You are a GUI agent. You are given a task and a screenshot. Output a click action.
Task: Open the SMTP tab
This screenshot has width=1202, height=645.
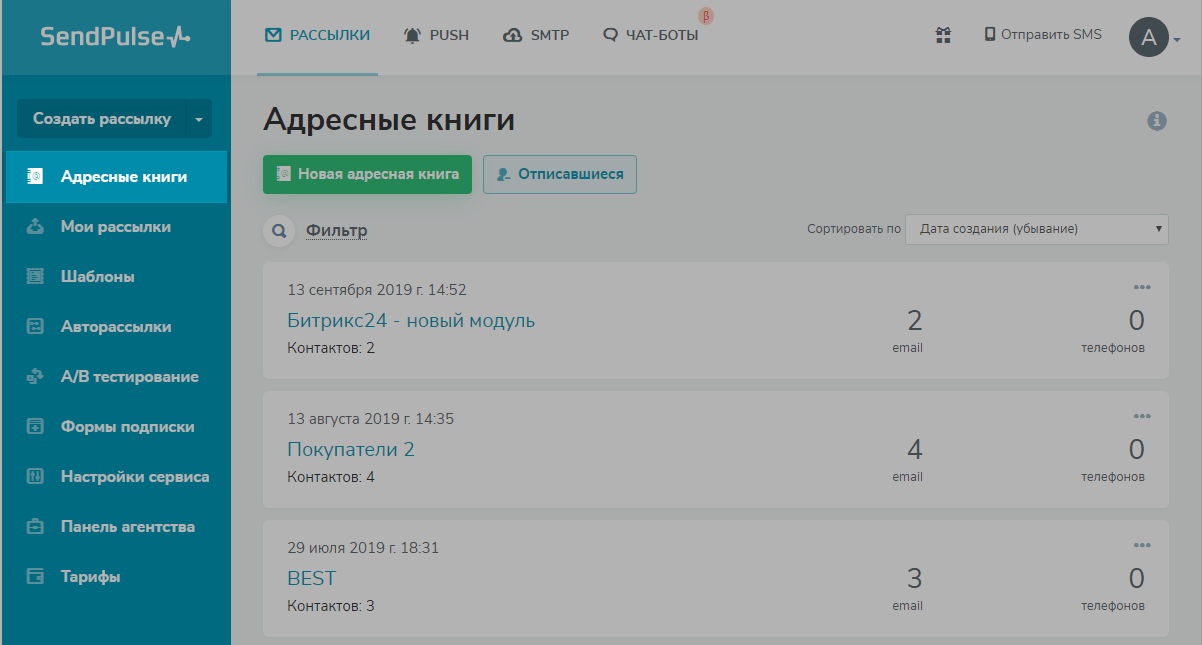coord(536,36)
